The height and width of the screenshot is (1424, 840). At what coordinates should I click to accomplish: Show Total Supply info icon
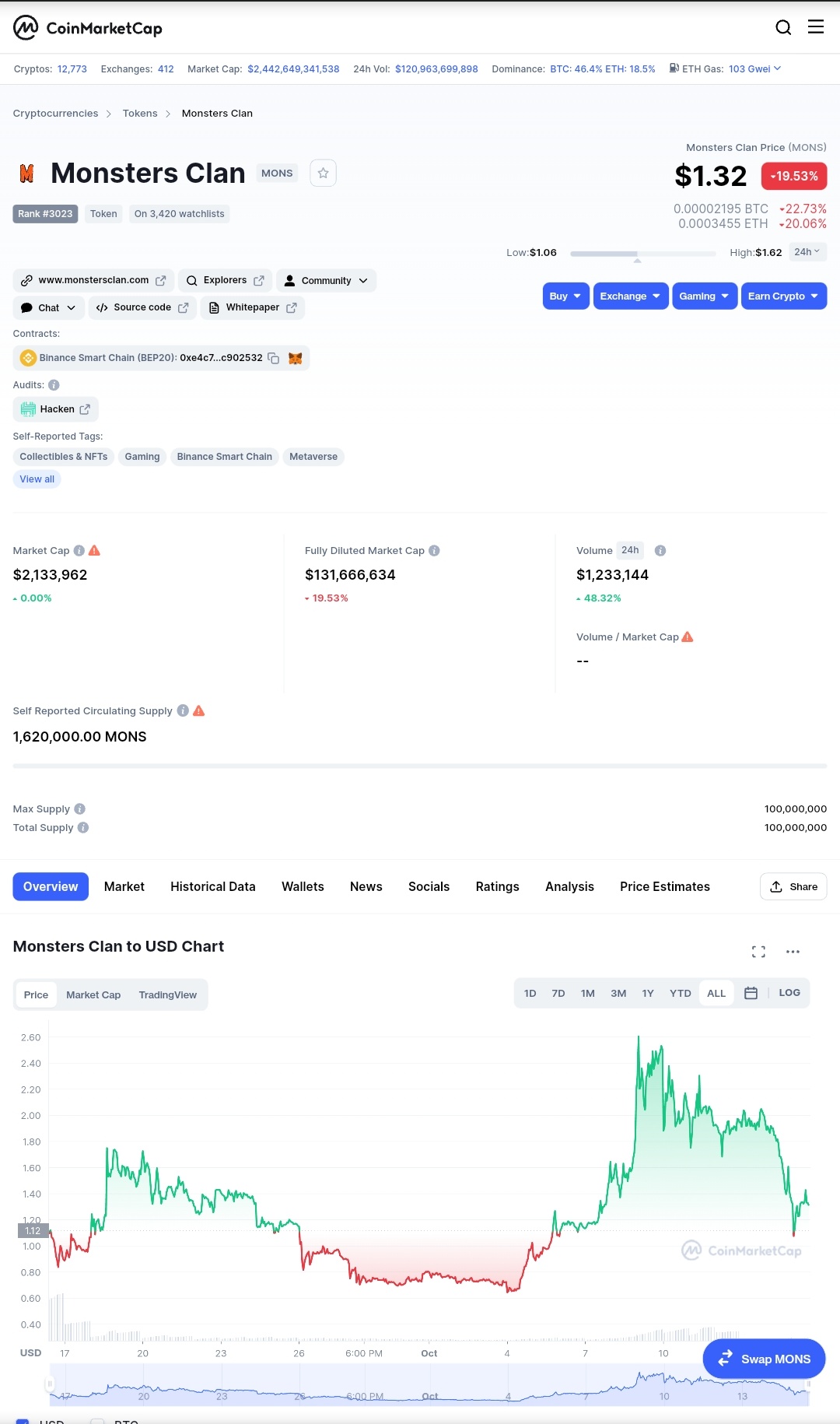point(83,828)
